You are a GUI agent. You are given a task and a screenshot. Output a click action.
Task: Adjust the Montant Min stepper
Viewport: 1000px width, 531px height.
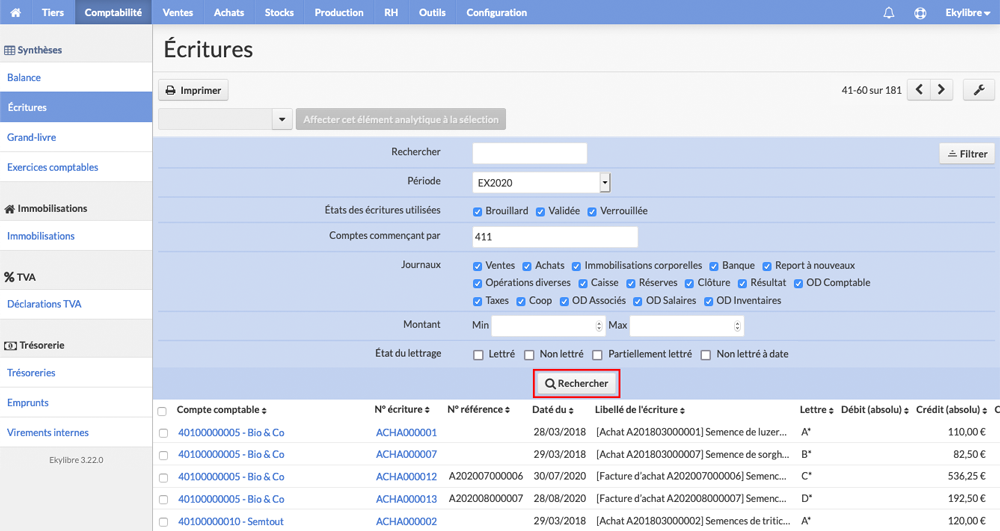[599, 326]
